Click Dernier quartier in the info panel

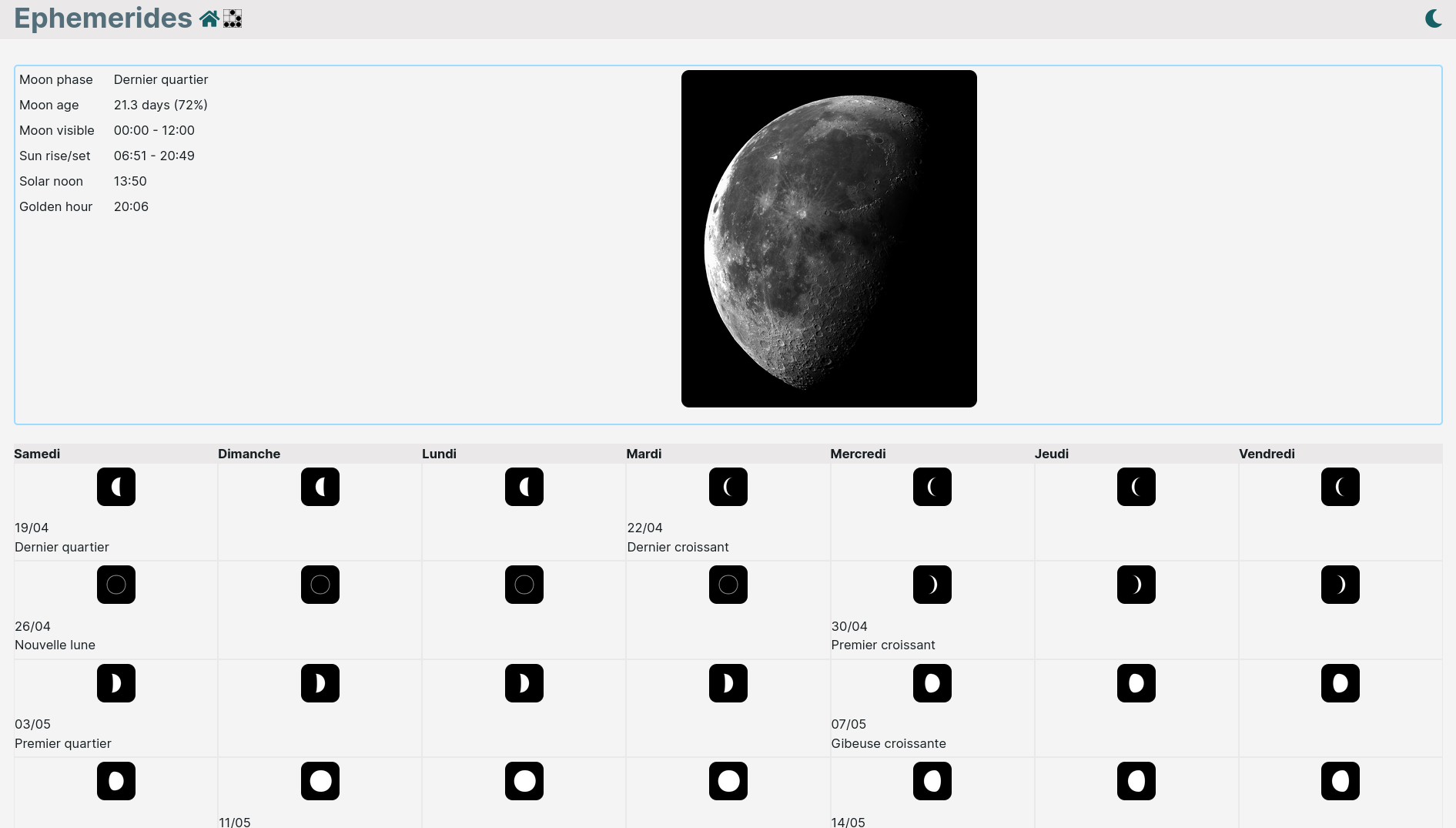pyautogui.click(x=161, y=79)
